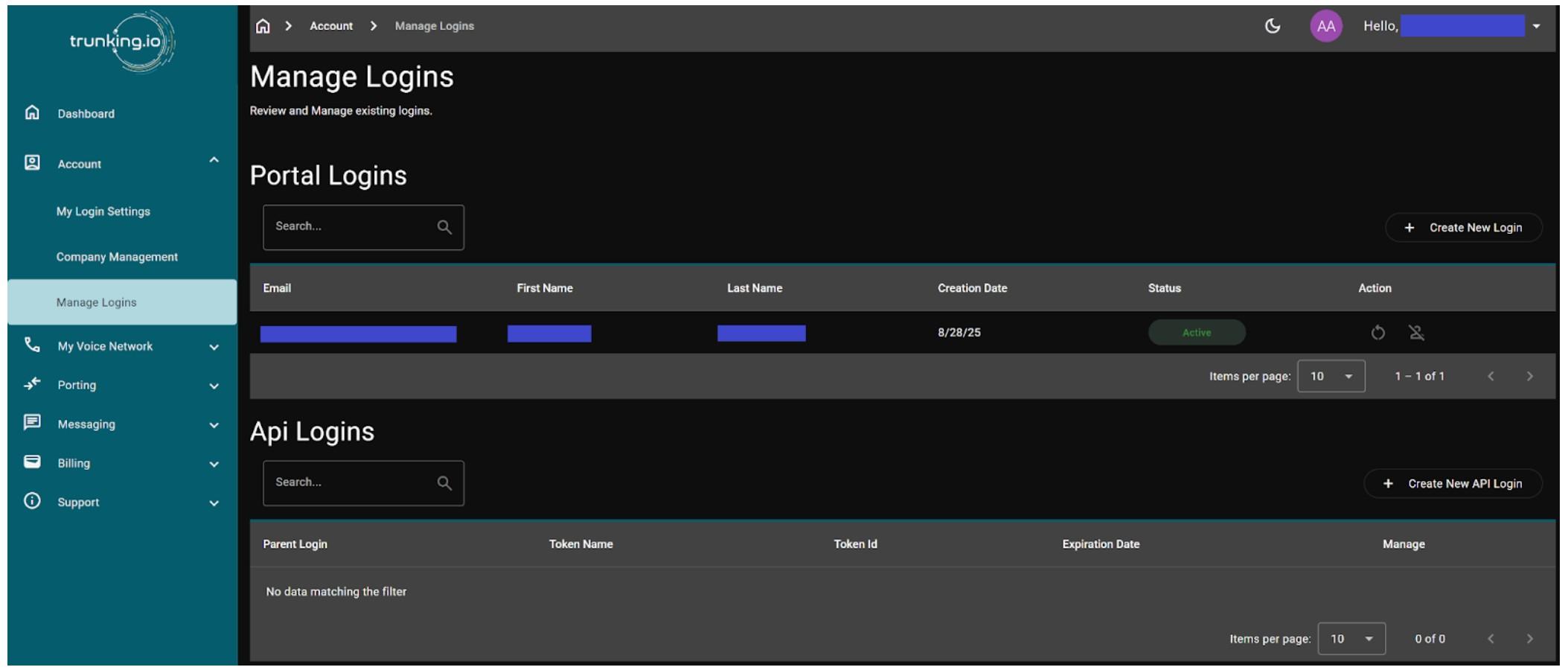The width and height of the screenshot is (1568, 670).
Task: Click the home icon in breadcrumb
Action: (x=263, y=26)
